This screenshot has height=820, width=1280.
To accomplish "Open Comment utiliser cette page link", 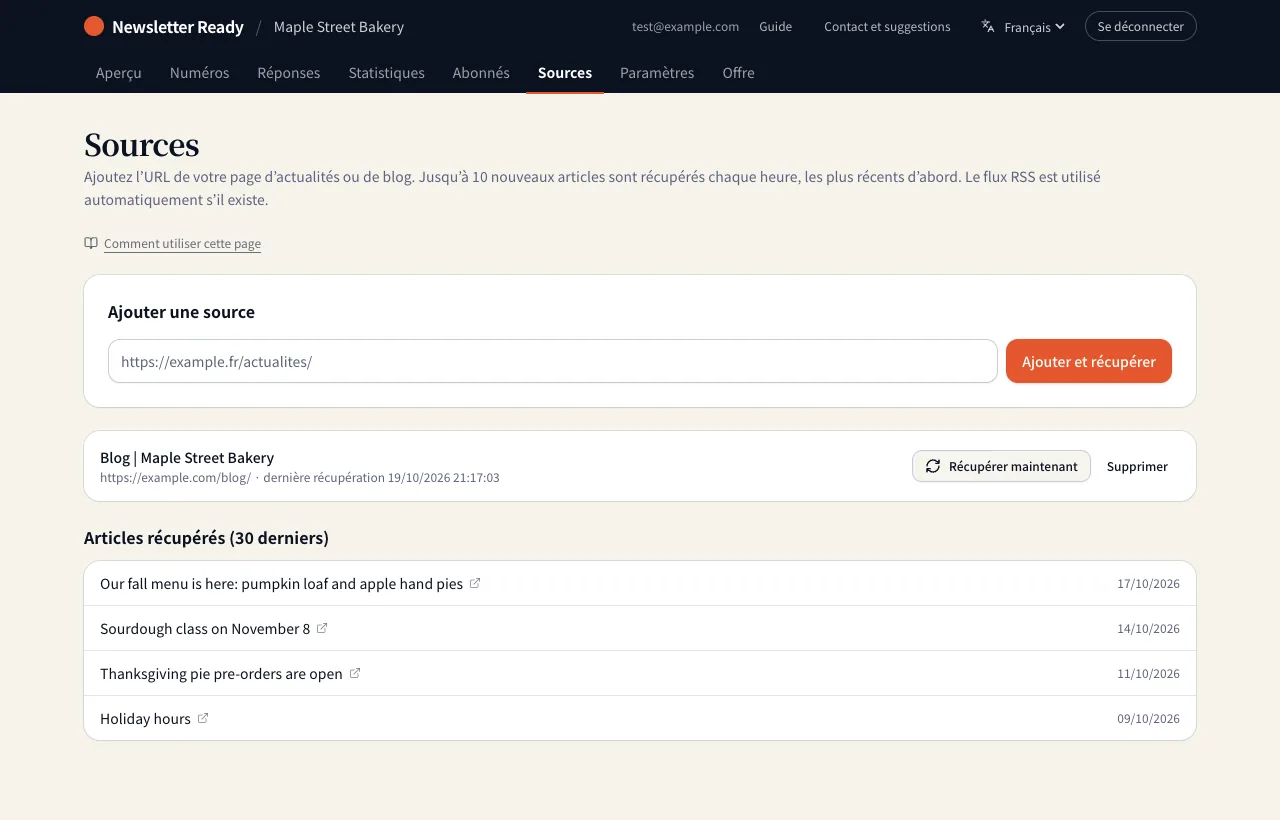I will coord(182,244).
